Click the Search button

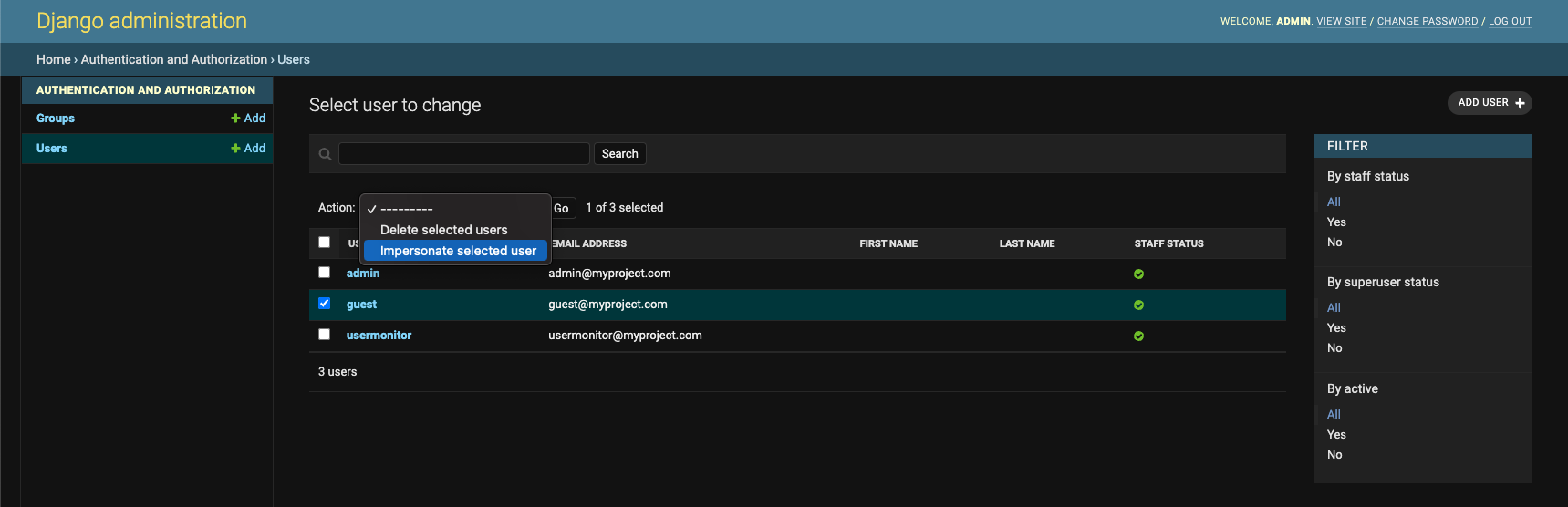click(619, 154)
